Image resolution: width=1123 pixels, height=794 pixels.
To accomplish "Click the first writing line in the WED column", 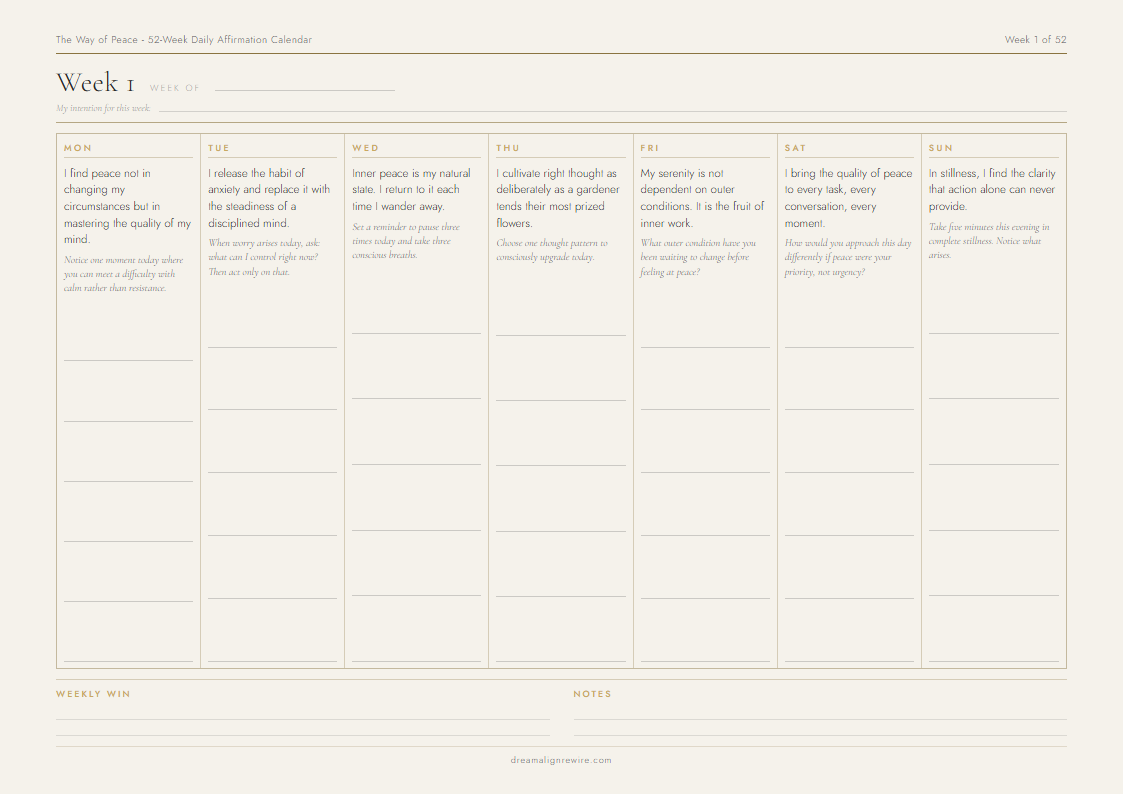I will click(x=416, y=333).
